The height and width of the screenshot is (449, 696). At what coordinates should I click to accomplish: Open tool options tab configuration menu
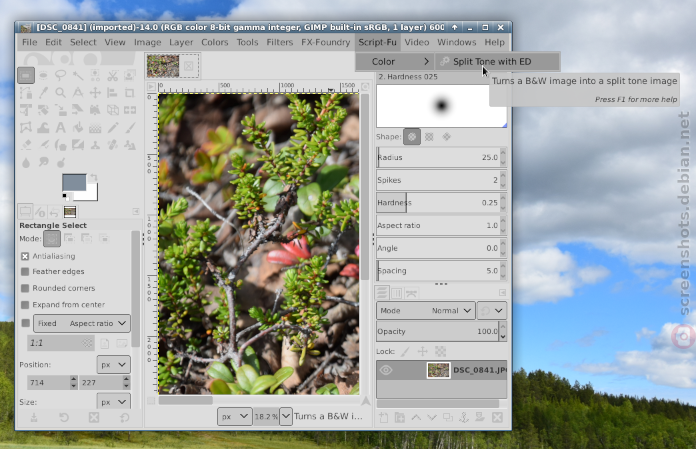(x=136, y=212)
